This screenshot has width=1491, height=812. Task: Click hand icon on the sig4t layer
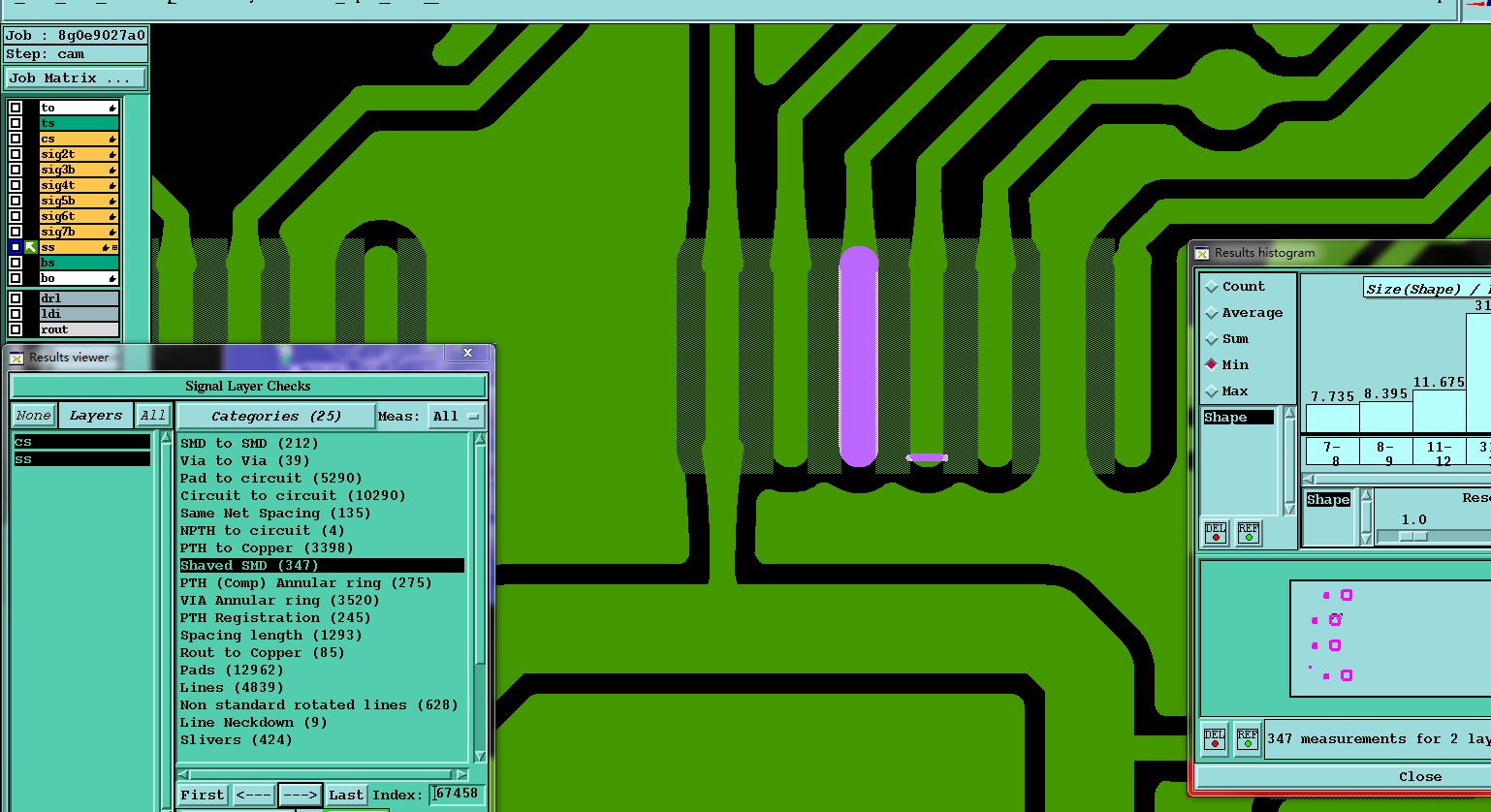pyautogui.click(x=112, y=185)
